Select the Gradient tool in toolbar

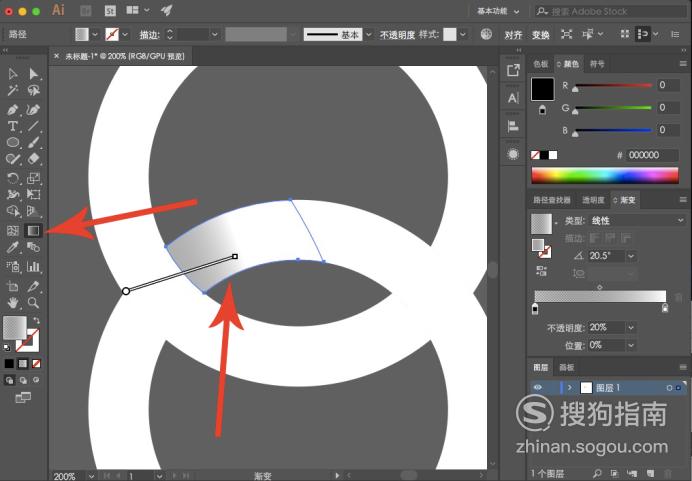pos(34,230)
